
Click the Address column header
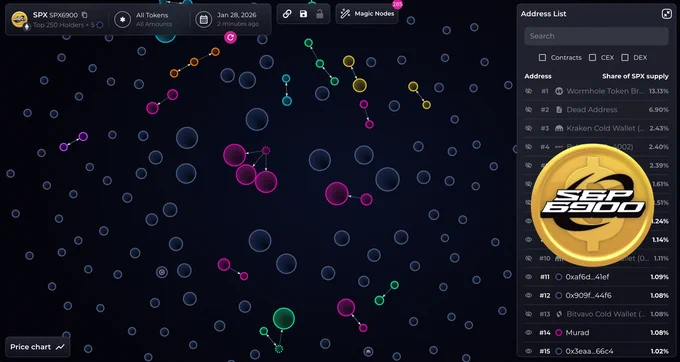point(538,76)
